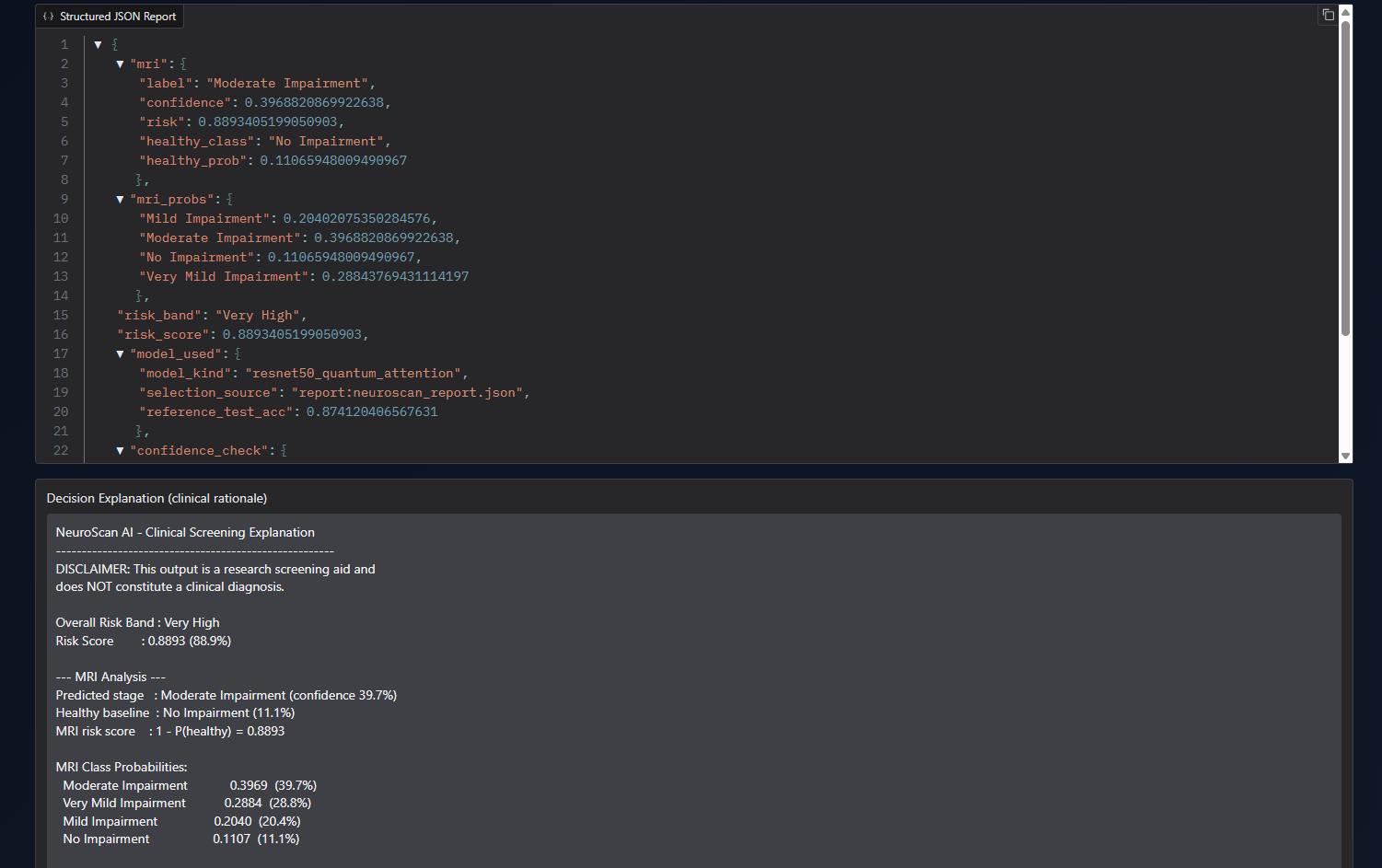This screenshot has width=1382, height=868.
Task: Click the Very Mild Impairment 0.2884 (28.8%) row
Action: (187, 803)
